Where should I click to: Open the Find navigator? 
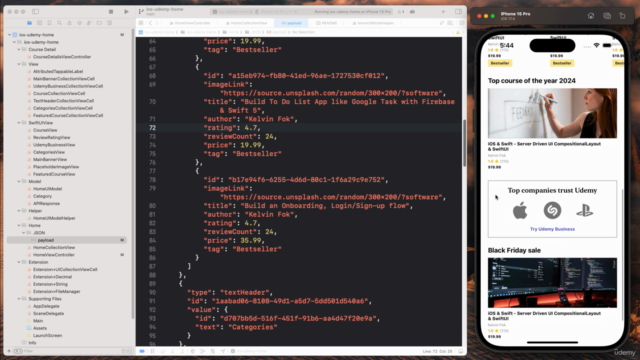(60, 23)
